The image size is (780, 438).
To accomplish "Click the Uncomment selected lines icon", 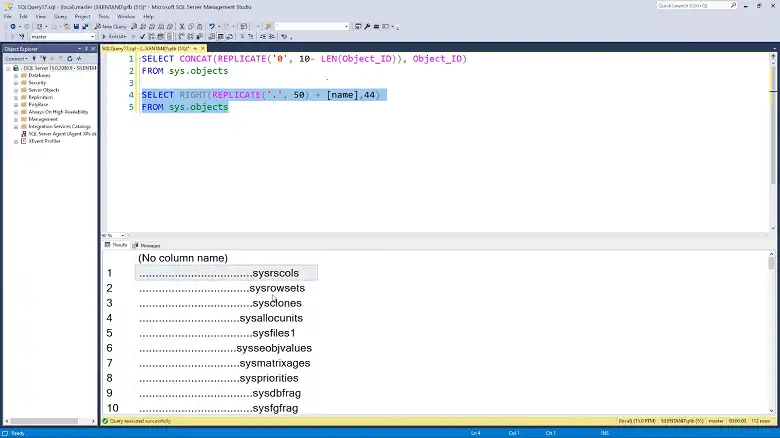I will (250, 36).
